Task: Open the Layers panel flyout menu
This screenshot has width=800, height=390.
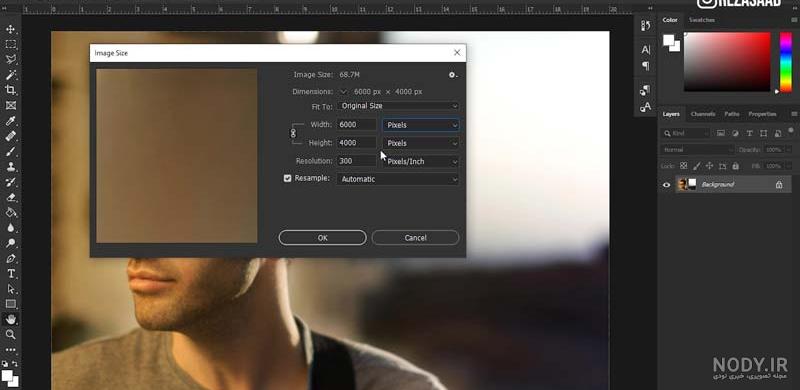Action: pyautogui.click(x=794, y=114)
